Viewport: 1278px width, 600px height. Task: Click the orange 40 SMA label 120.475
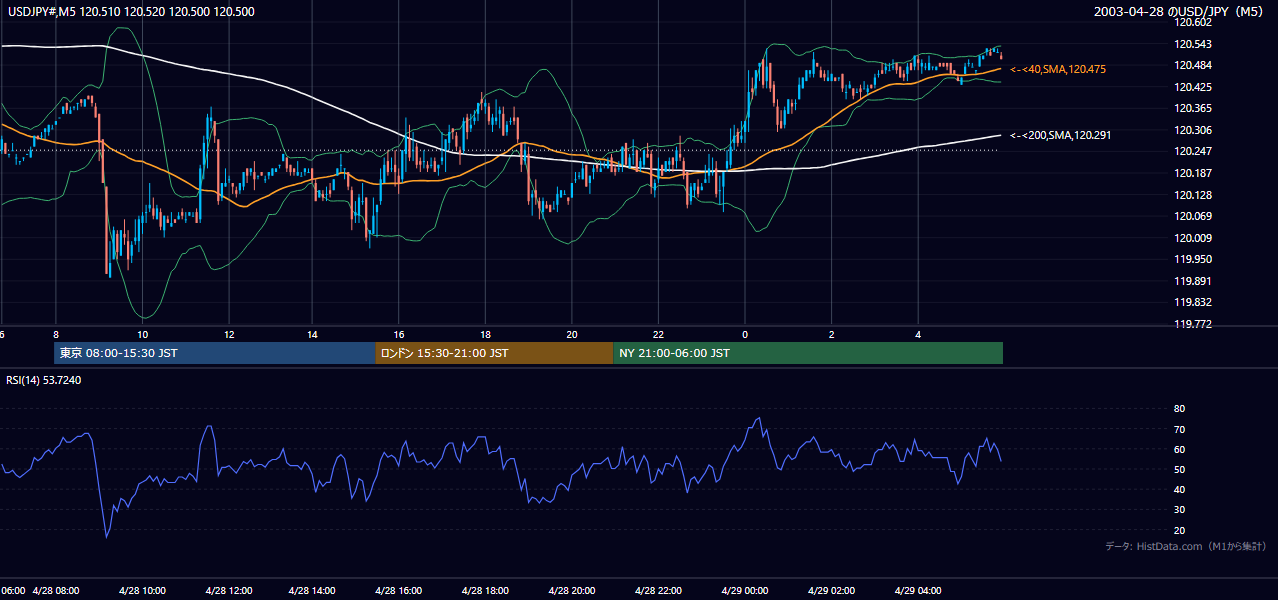coord(1057,69)
